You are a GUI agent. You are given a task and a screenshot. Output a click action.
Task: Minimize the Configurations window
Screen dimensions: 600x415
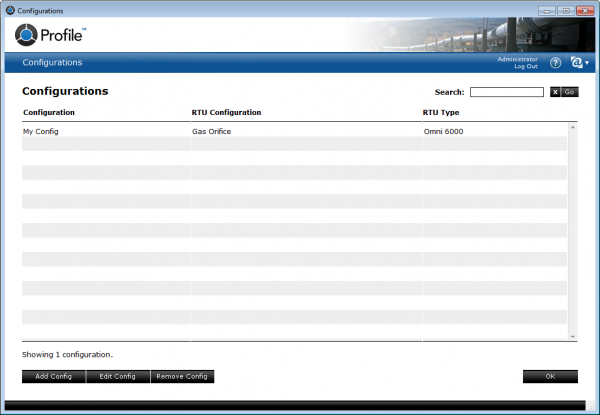[547, 11]
